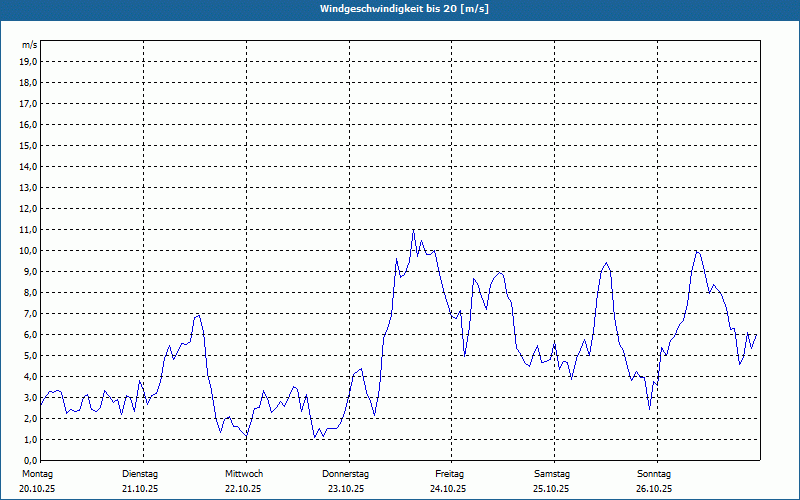
Task: Click the "Sonntag" day label
Action: click(654, 473)
